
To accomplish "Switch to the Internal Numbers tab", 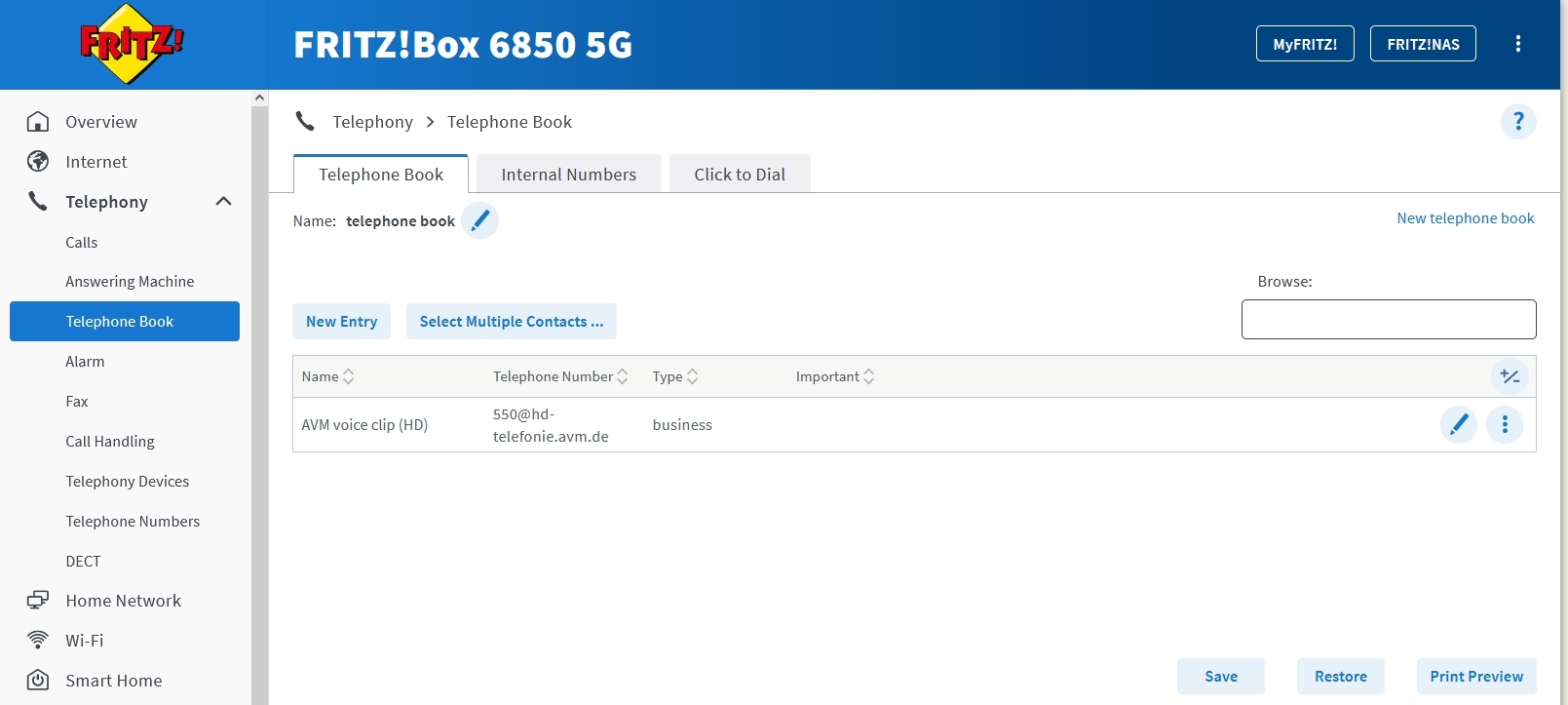I will pyautogui.click(x=569, y=175).
